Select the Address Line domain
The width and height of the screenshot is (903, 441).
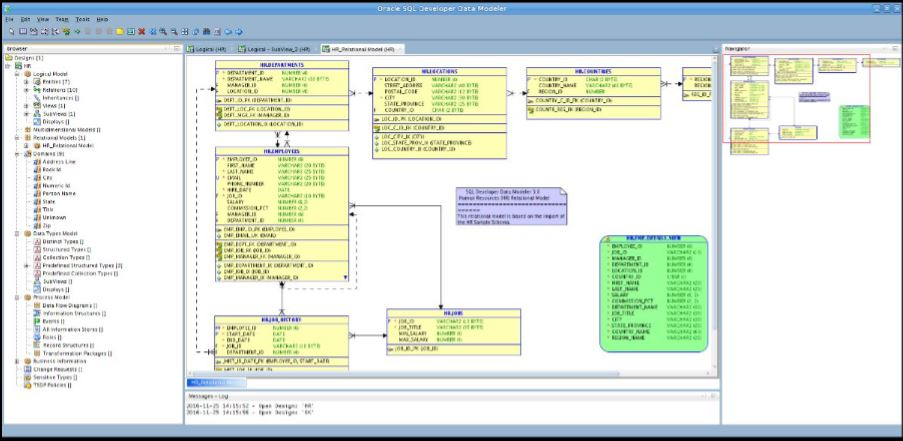(x=59, y=162)
